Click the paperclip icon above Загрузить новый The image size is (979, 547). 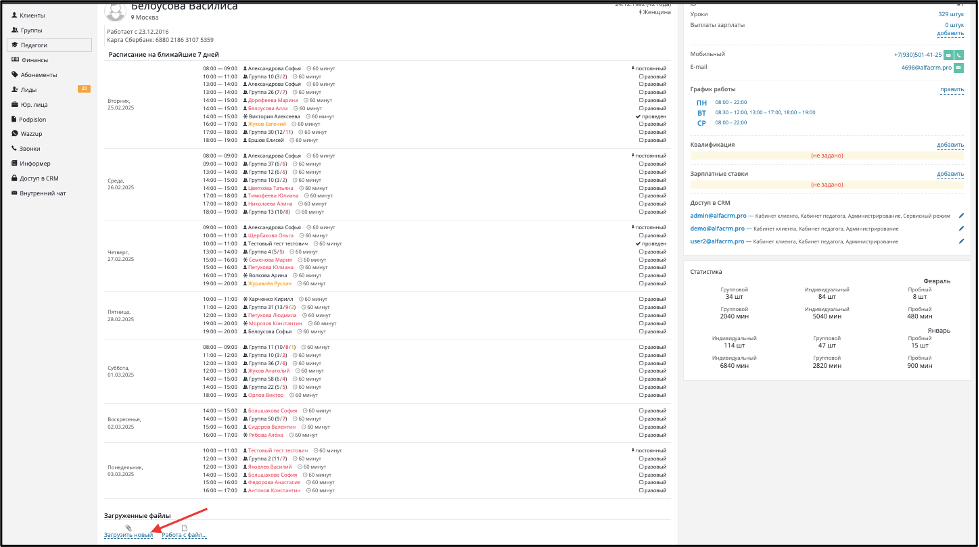pos(128,527)
